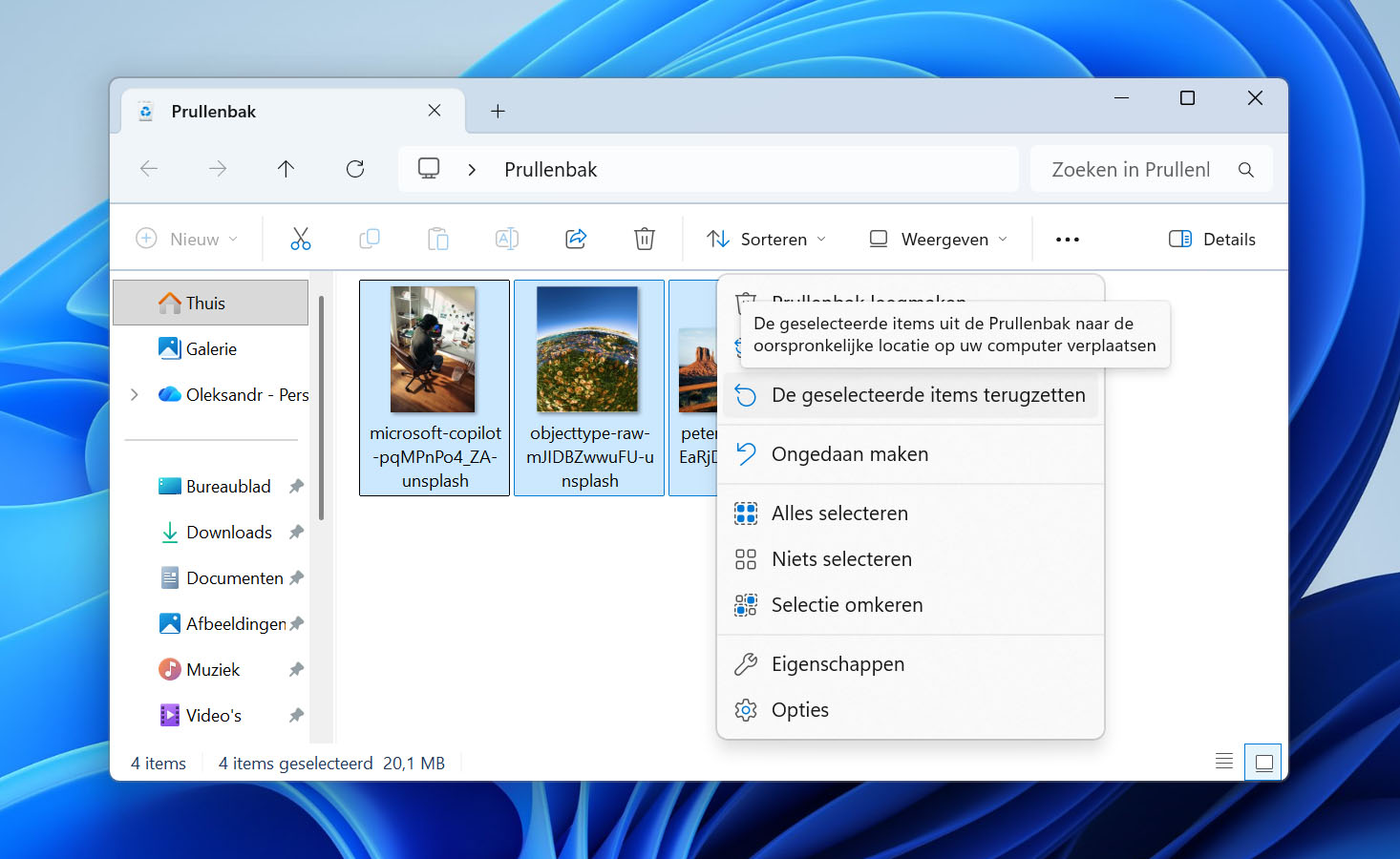The image size is (1400, 859).
Task: Open the Downloads folder in sidebar
Action: pos(229,532)
